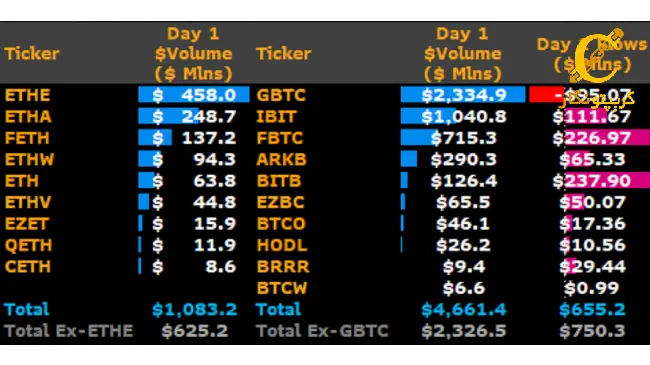Select the Total Ex-ETHE row label
Screen dimensions: 650x365
click(69, 331)
